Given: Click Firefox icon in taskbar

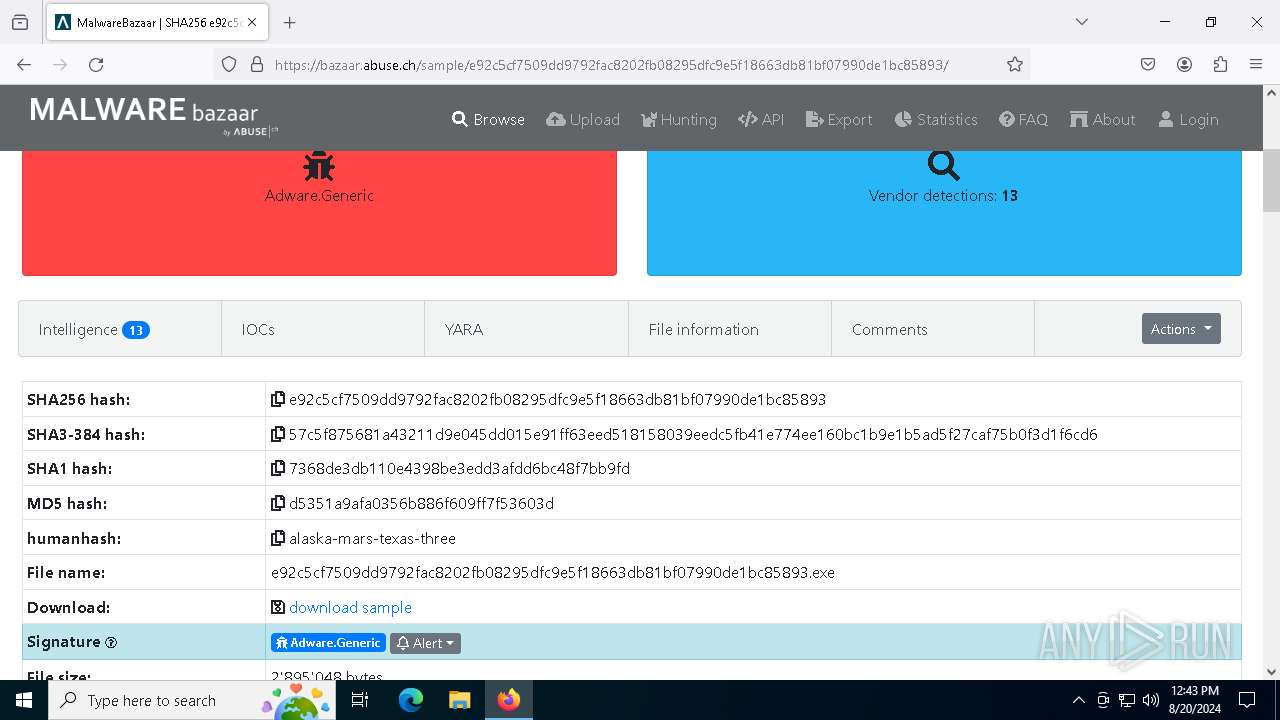Looking at the screenshot, I should pyautogui.click(x=509, y=700).
